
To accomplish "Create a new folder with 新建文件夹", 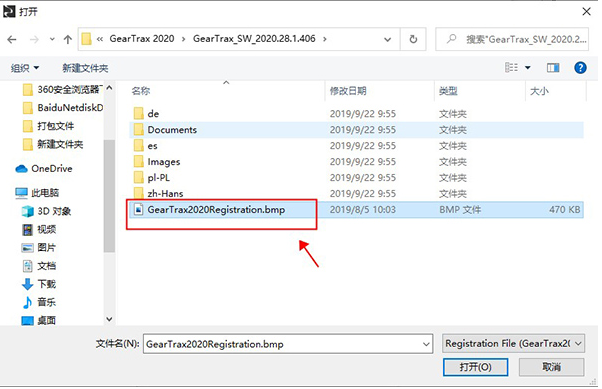I will click(x=85, y=68).
